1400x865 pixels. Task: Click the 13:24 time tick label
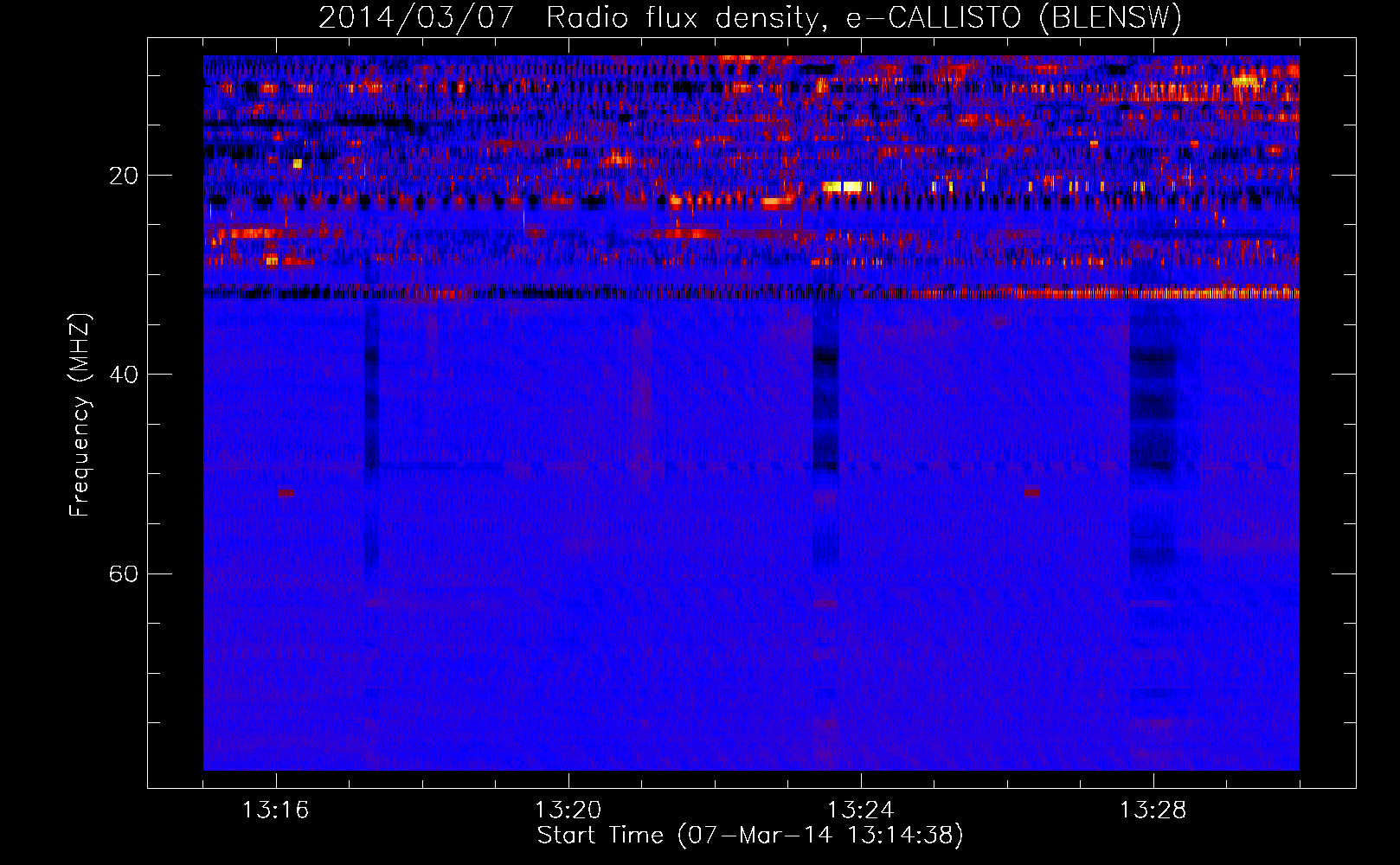click(860, 811)
